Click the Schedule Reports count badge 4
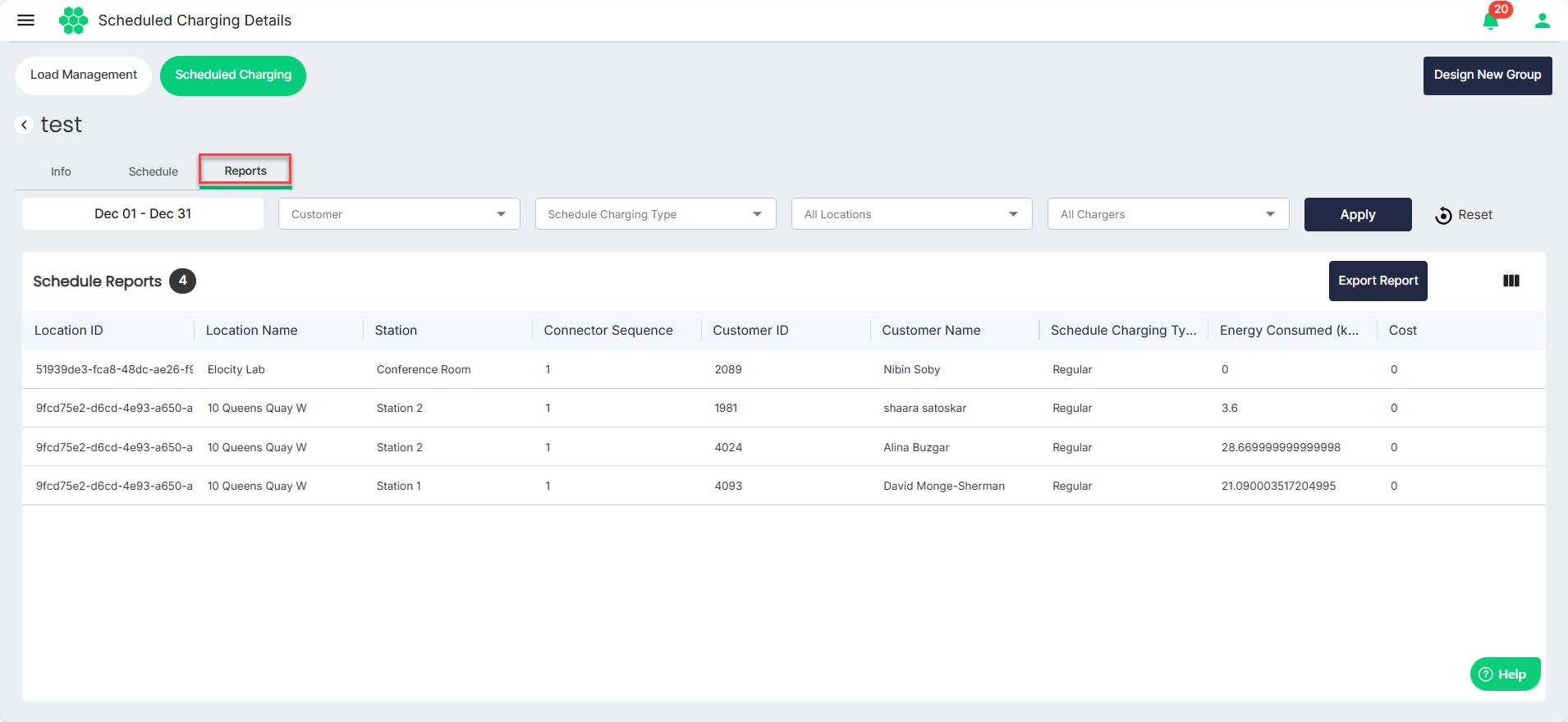 [182, 281]
